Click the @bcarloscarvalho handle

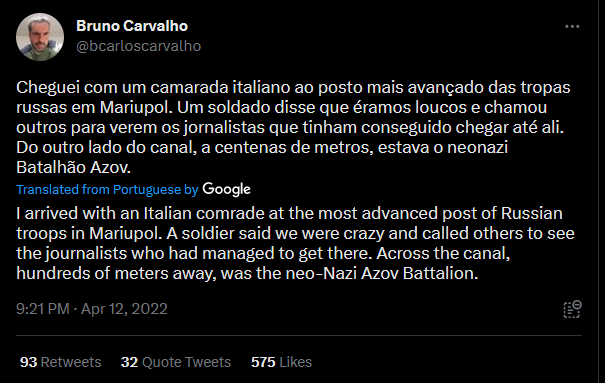[x=139, y=46]
